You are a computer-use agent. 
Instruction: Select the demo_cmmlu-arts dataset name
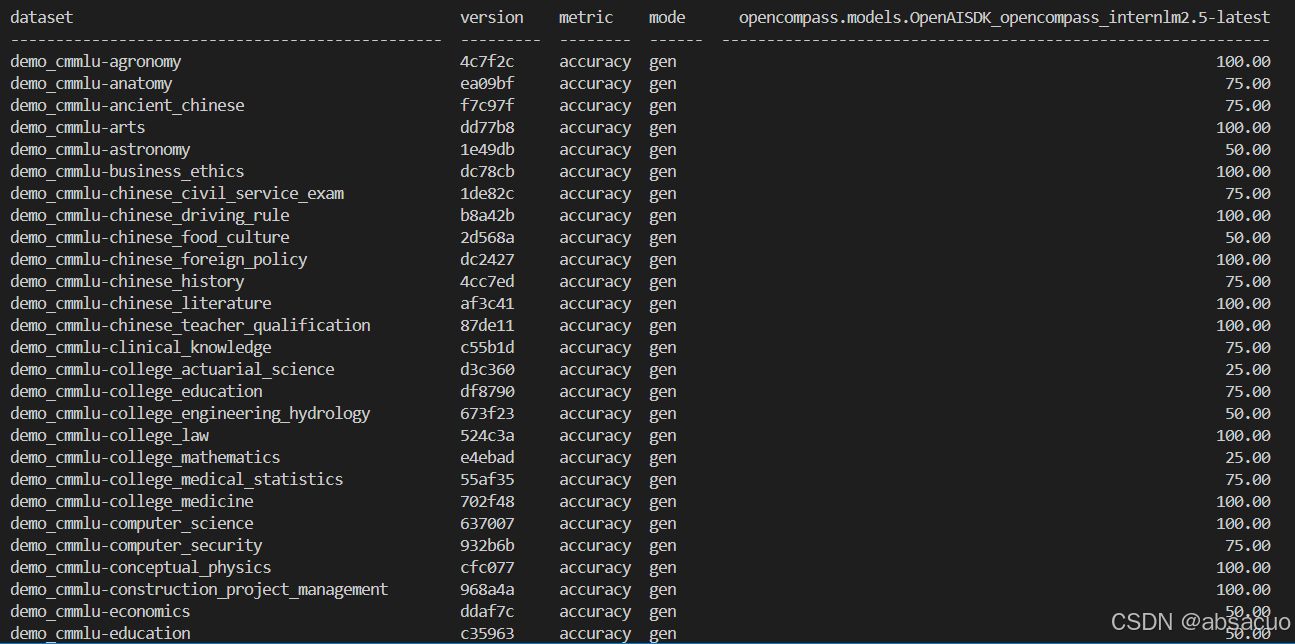(77, 127)
